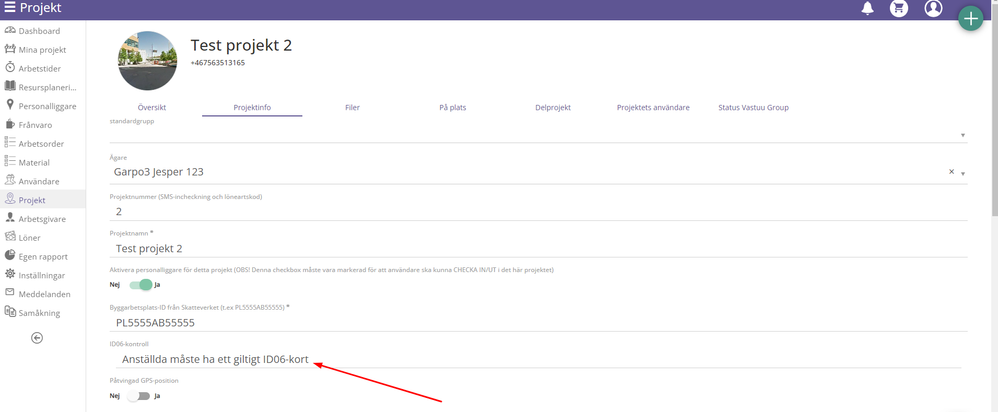Click the green plus add button
This screenshot has height=412, width=998.
click(x=971, y=19)
